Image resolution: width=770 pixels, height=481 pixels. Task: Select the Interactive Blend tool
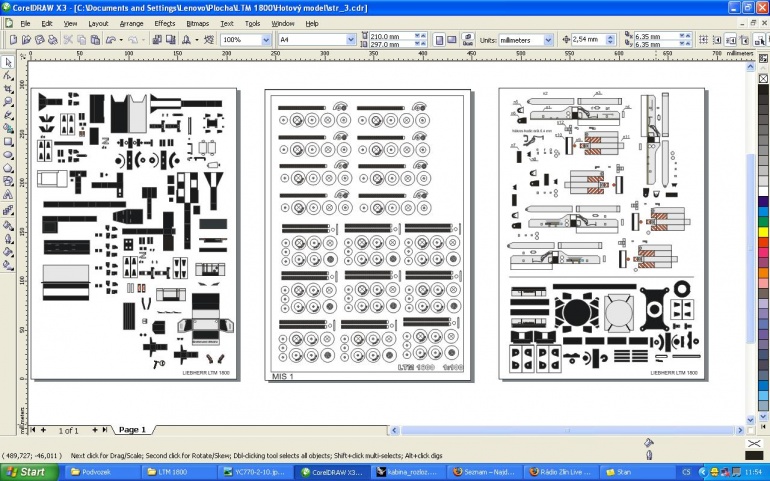pyautogui.click(x=8, y=210)
